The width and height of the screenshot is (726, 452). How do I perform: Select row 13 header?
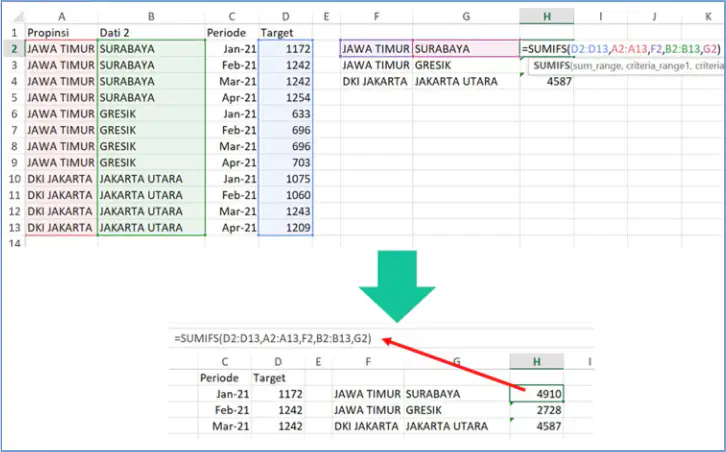(14, 227)
